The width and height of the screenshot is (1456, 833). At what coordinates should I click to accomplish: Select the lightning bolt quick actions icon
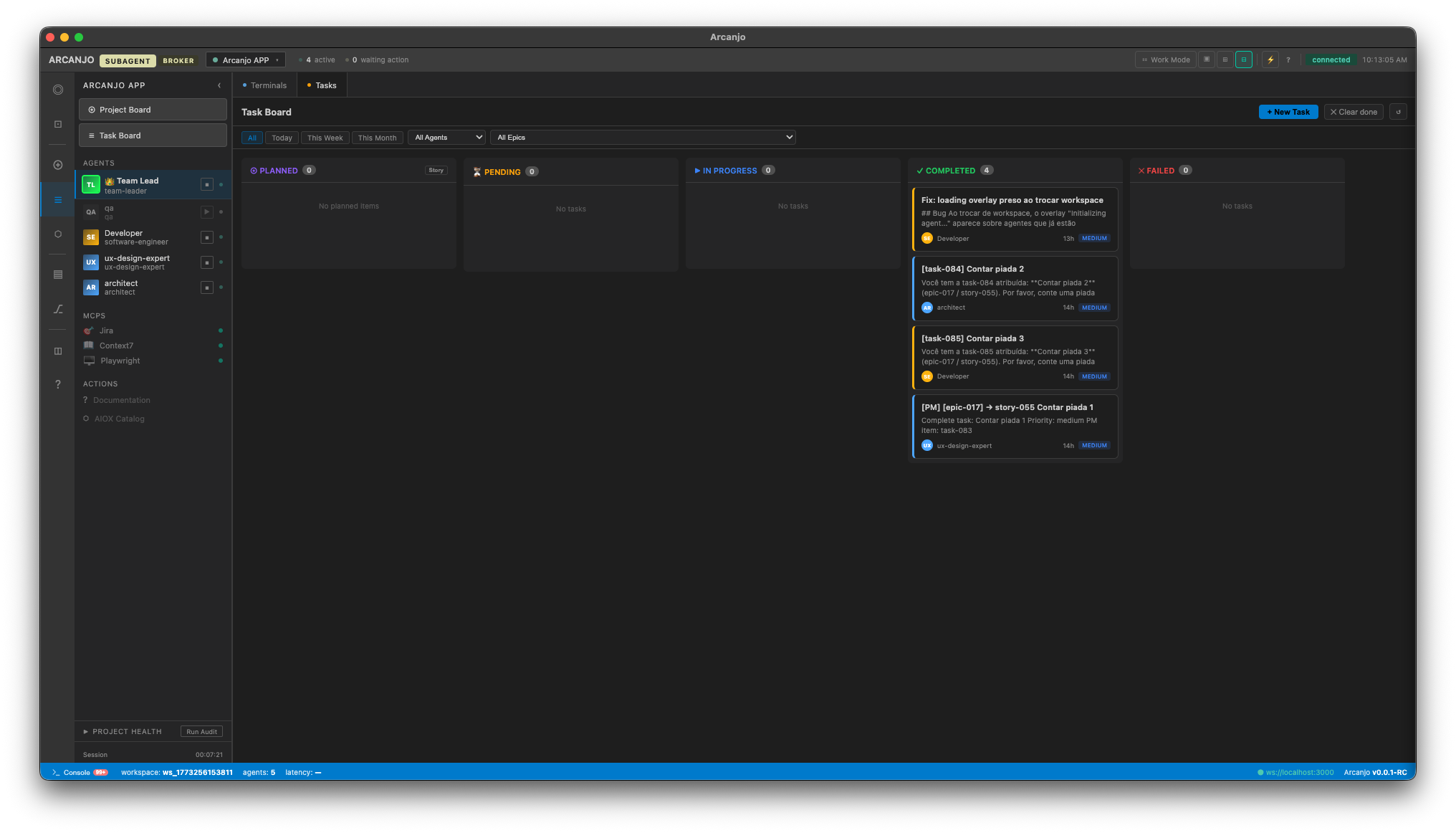click(1270, 59)
